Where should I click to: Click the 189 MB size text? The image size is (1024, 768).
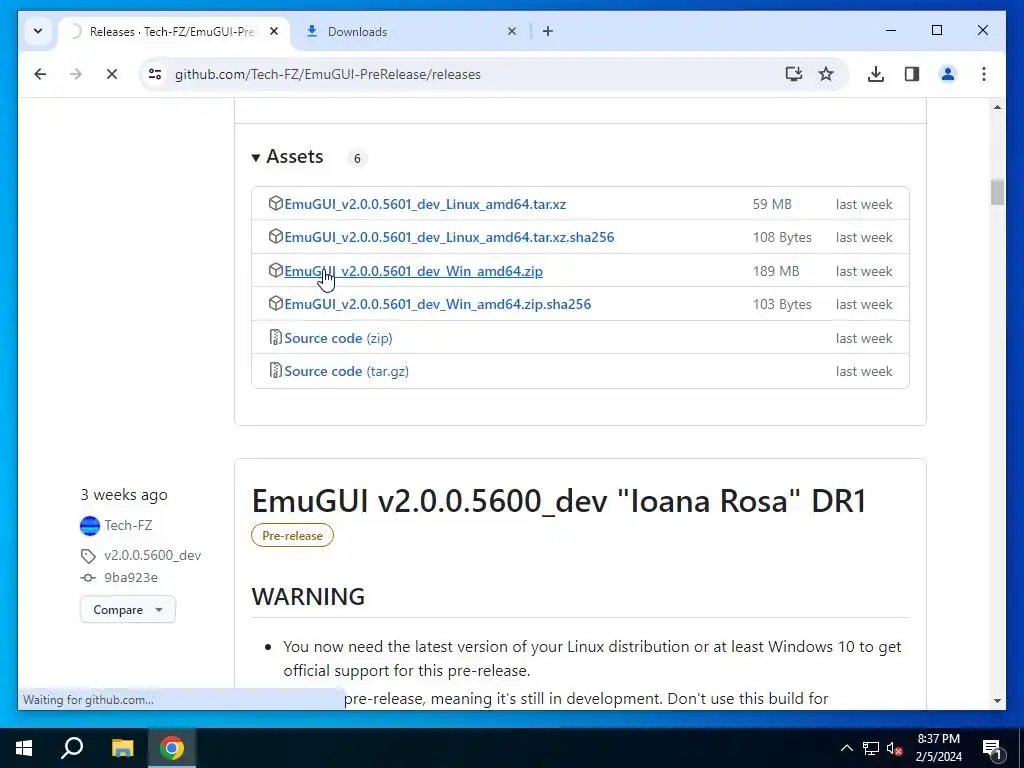tap(776, 271)
